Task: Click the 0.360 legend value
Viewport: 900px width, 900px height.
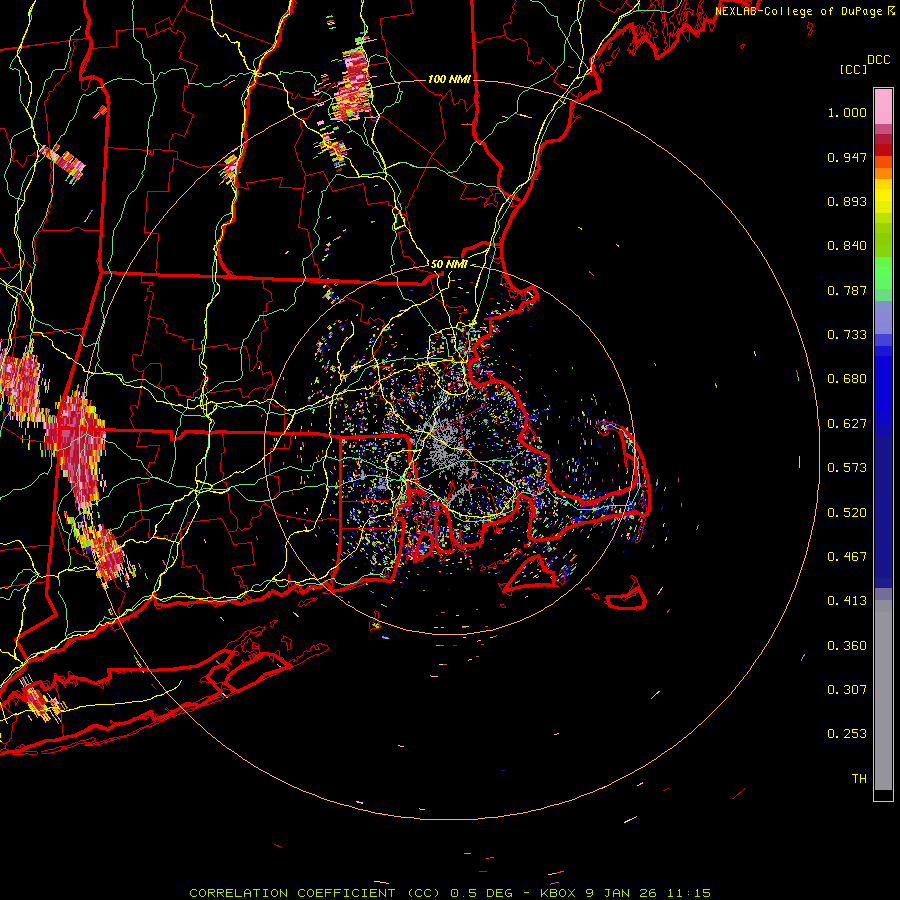Action: 847,646
